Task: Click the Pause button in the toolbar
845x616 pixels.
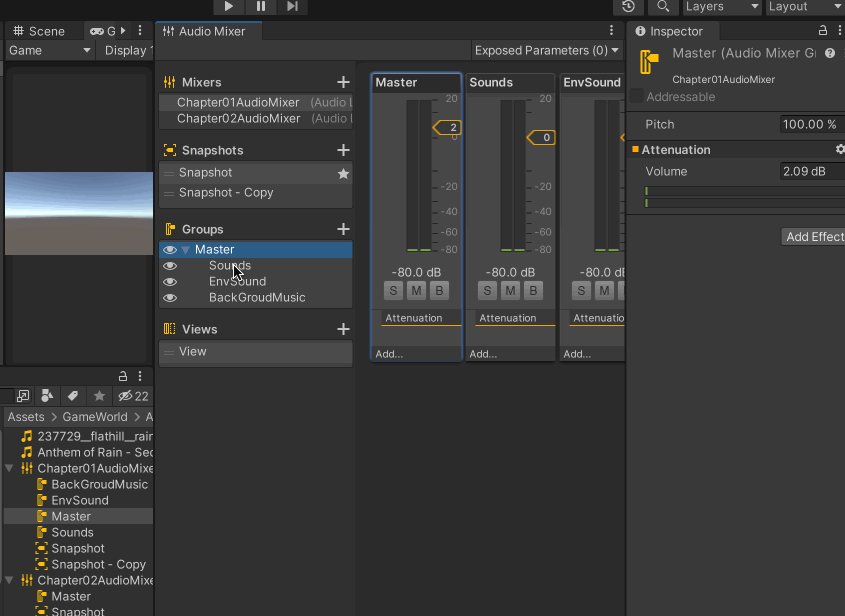Action: 261,6
